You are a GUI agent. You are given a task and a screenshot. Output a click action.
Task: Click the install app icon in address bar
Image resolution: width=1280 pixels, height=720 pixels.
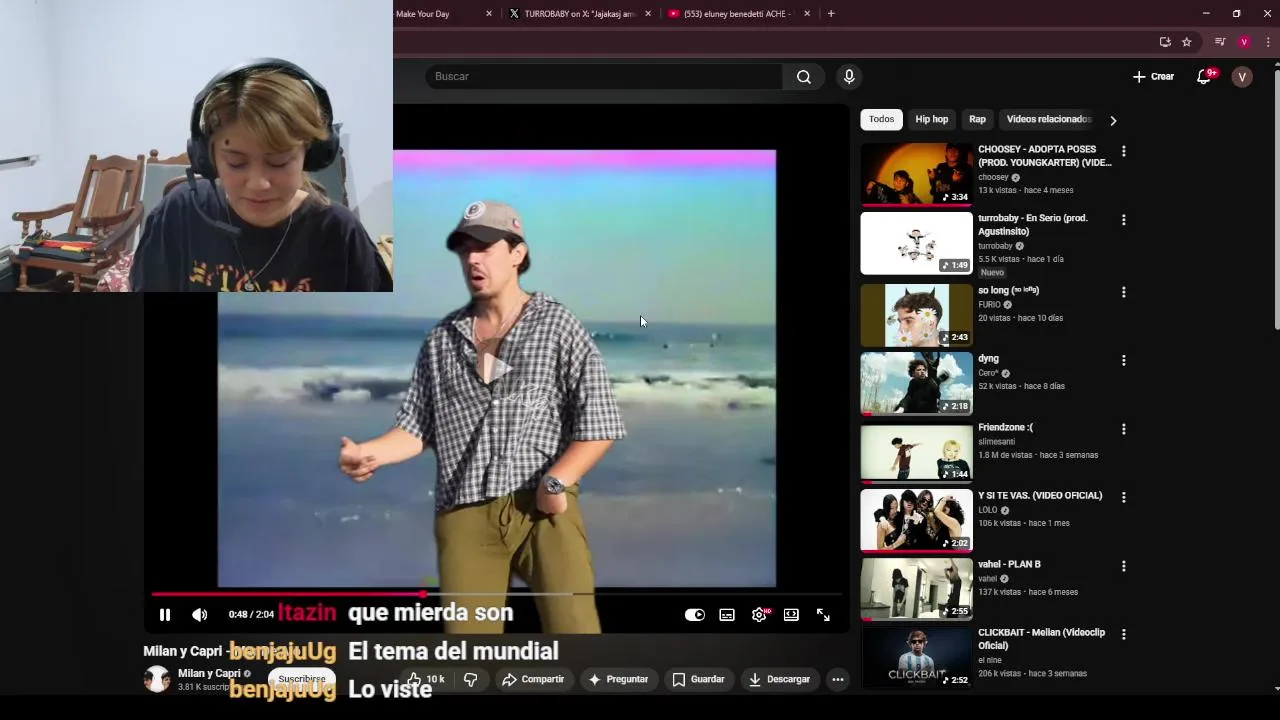coord(1165,42)
